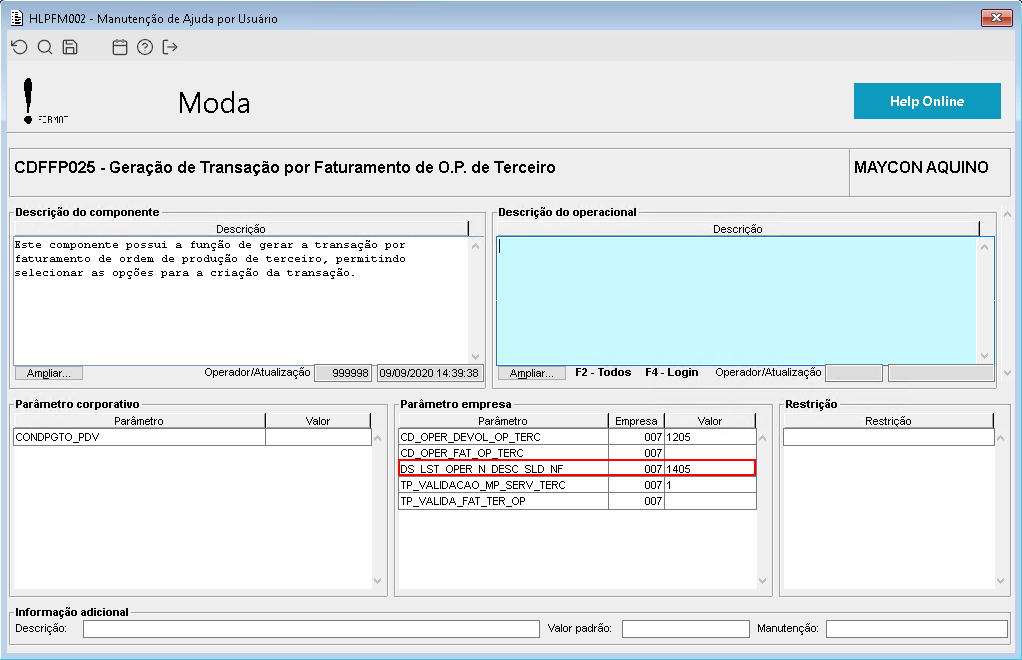Click update date field 09/09/2020 14:39:38
This screenshot has width=1022, height=660.
(430, 373)
